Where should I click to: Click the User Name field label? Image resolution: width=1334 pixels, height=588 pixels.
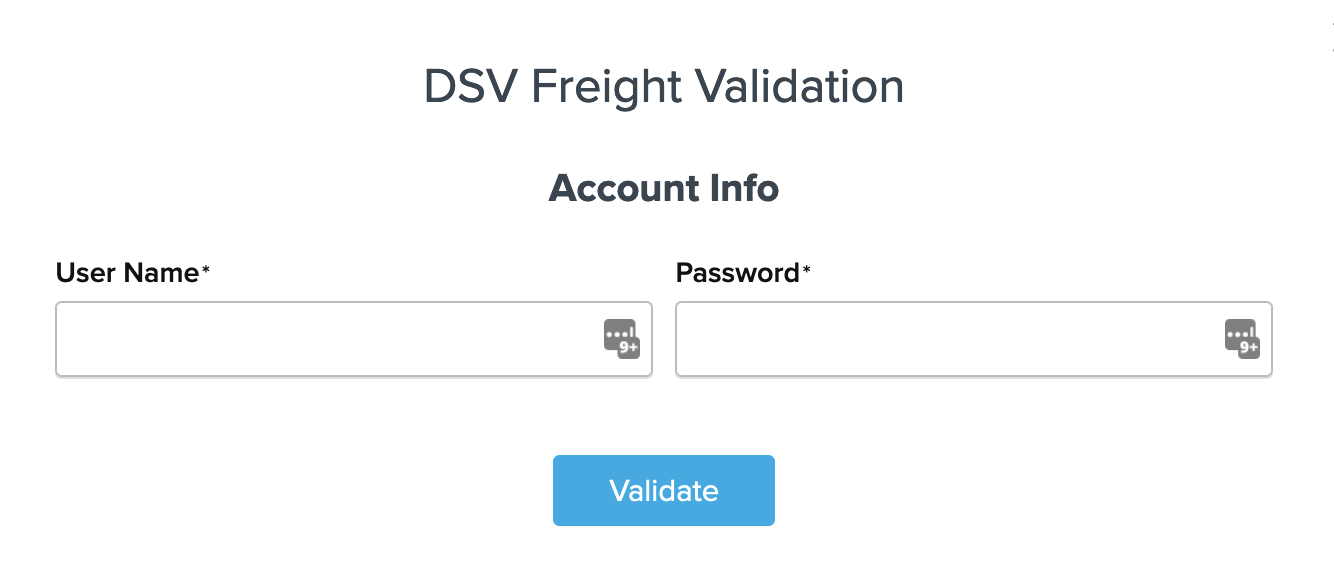[127, 273]
